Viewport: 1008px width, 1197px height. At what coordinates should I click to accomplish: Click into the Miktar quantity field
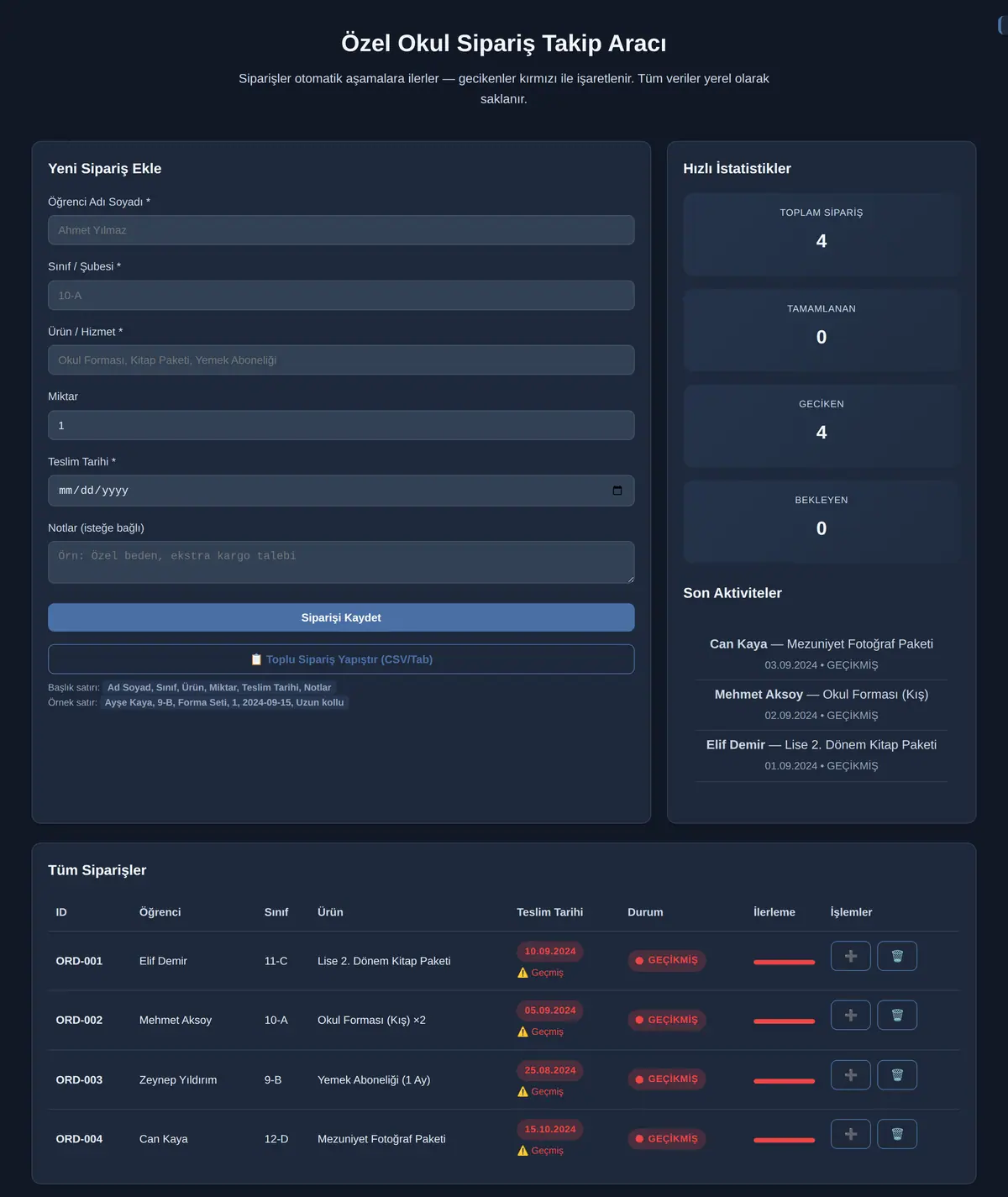341,425
